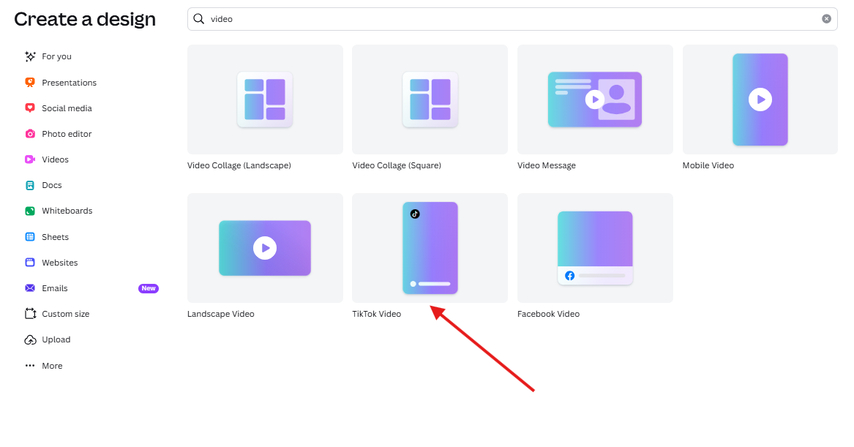Select the Videos category label
Image resolution: width=854 pixels, height=447 pixels.
[55, 160]
